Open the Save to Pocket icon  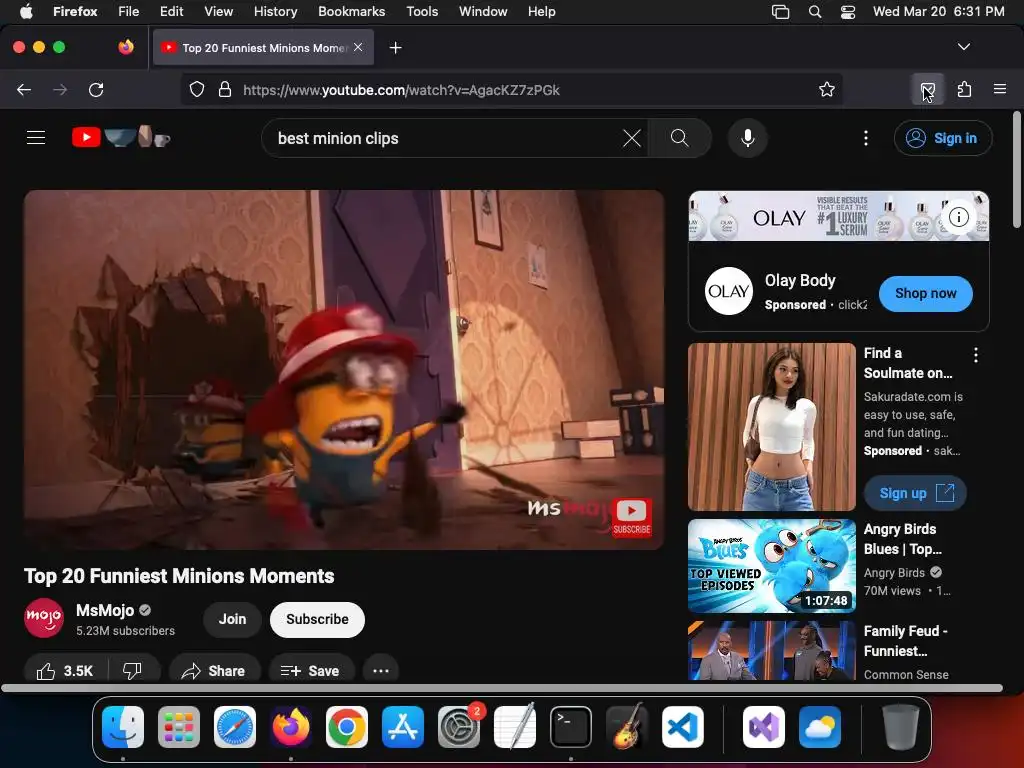click(927, 89)
